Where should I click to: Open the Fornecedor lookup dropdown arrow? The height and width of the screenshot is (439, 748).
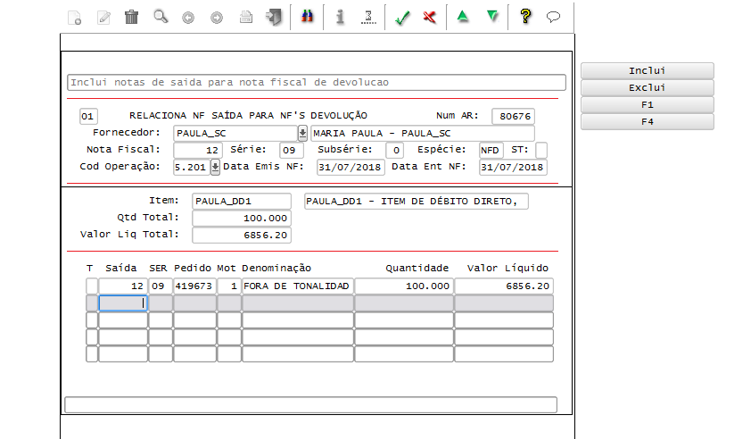tap(302, 133)
